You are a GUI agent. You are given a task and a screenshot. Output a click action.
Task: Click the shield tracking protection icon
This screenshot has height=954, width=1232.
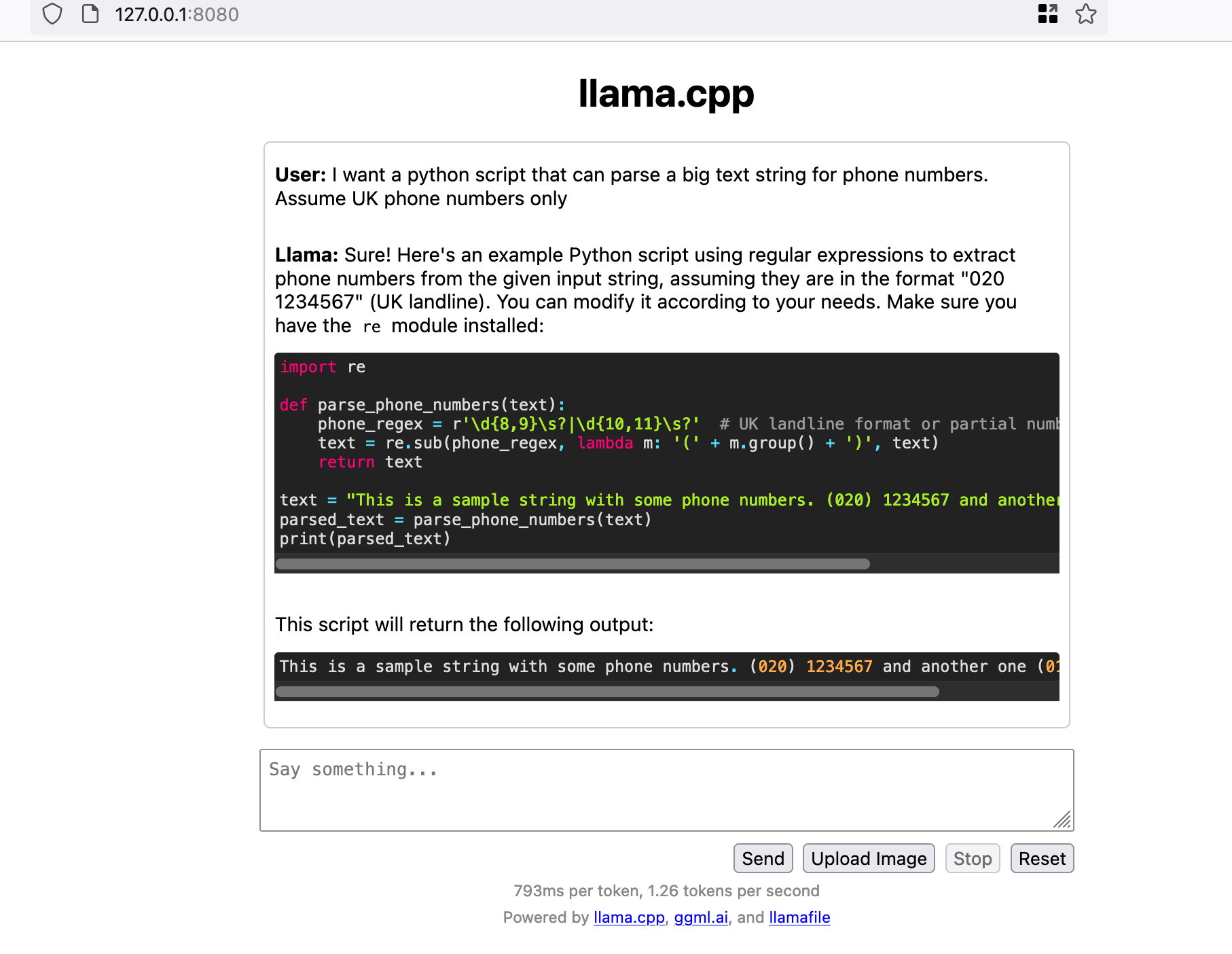(52, 14)
